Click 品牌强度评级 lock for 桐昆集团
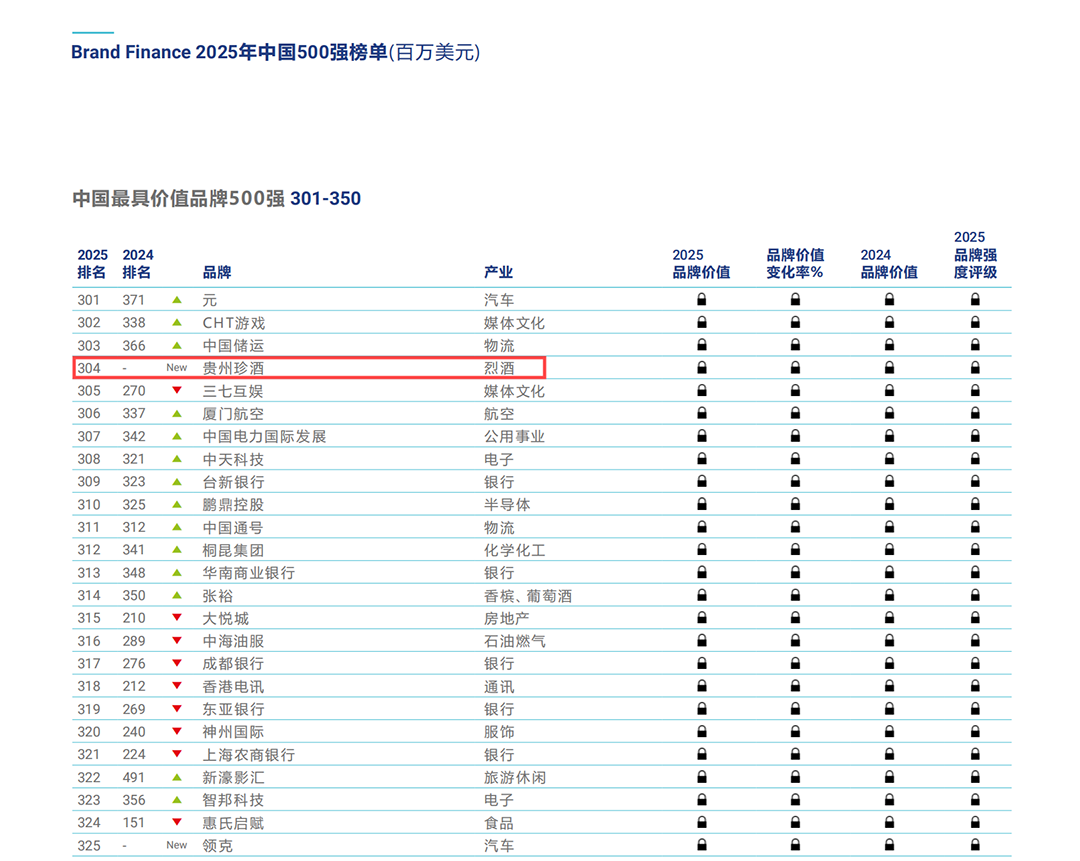1080x861 pixels. point(975,550)
